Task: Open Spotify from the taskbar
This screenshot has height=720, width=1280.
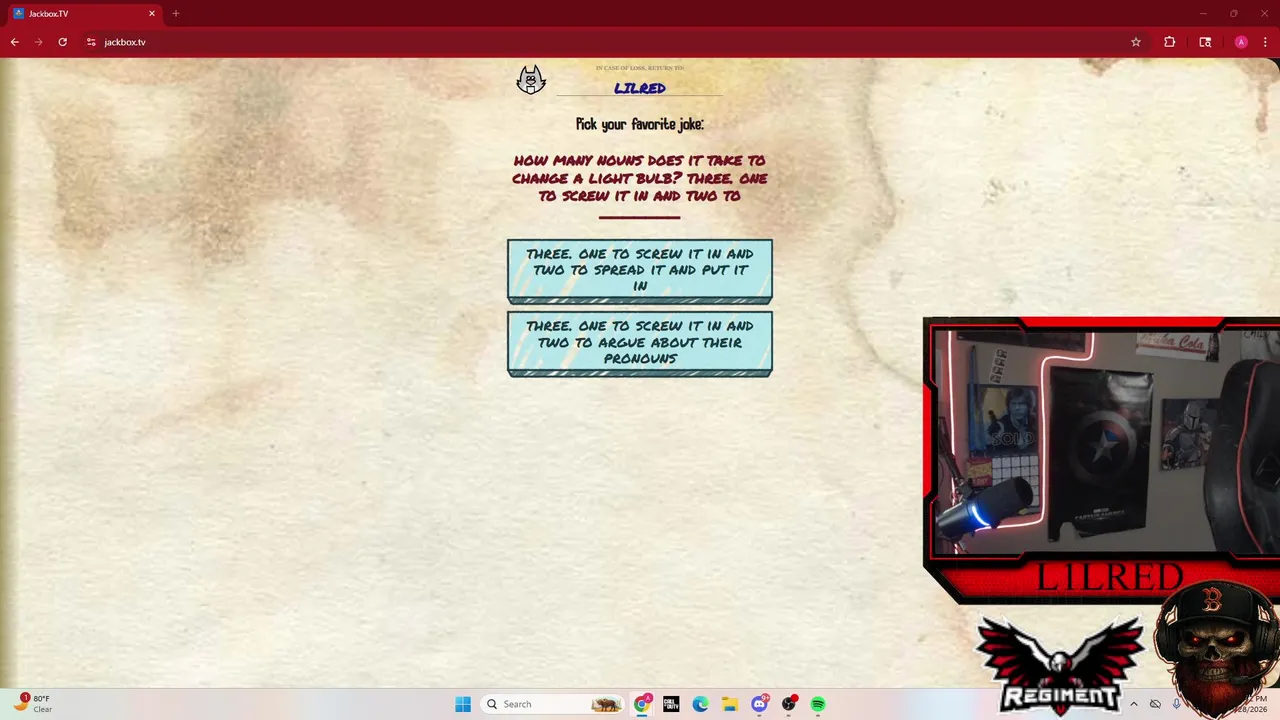Action: point(818,704)
